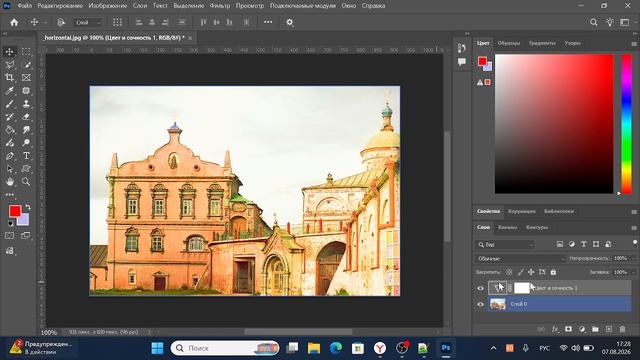This screenshot has height=360, width=640.
Task: Switch to the Градиенты tab
Action: (x=542, y=43)
